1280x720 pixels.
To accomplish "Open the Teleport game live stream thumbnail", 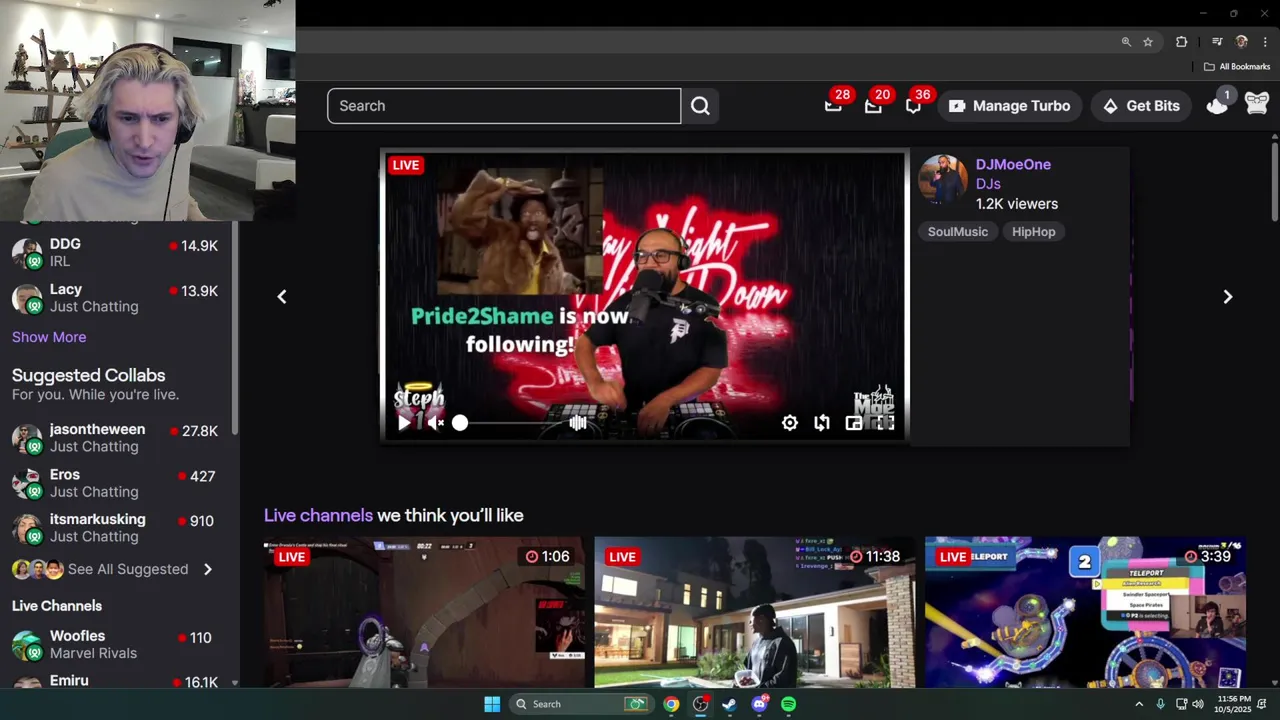I will click(x=1085, y=614).
